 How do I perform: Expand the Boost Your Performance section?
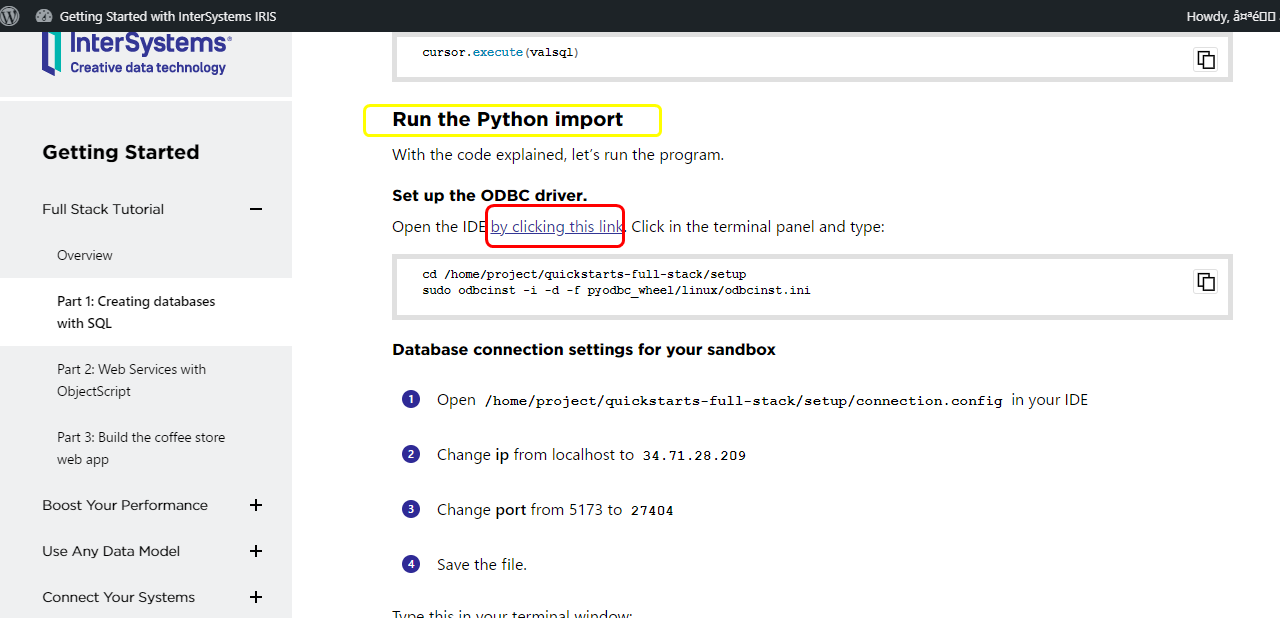256,505
